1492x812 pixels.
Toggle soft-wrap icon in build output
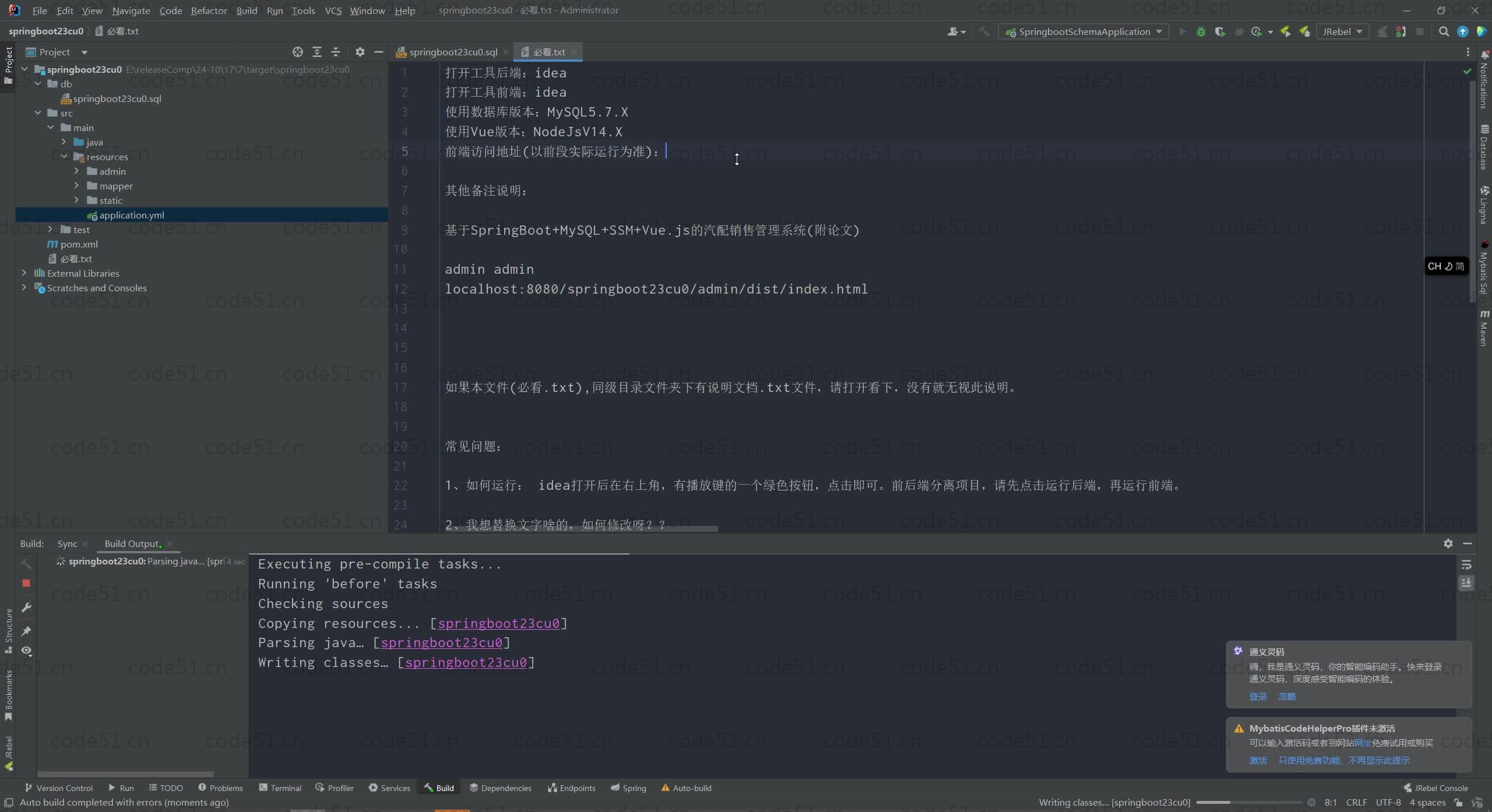1466,564
